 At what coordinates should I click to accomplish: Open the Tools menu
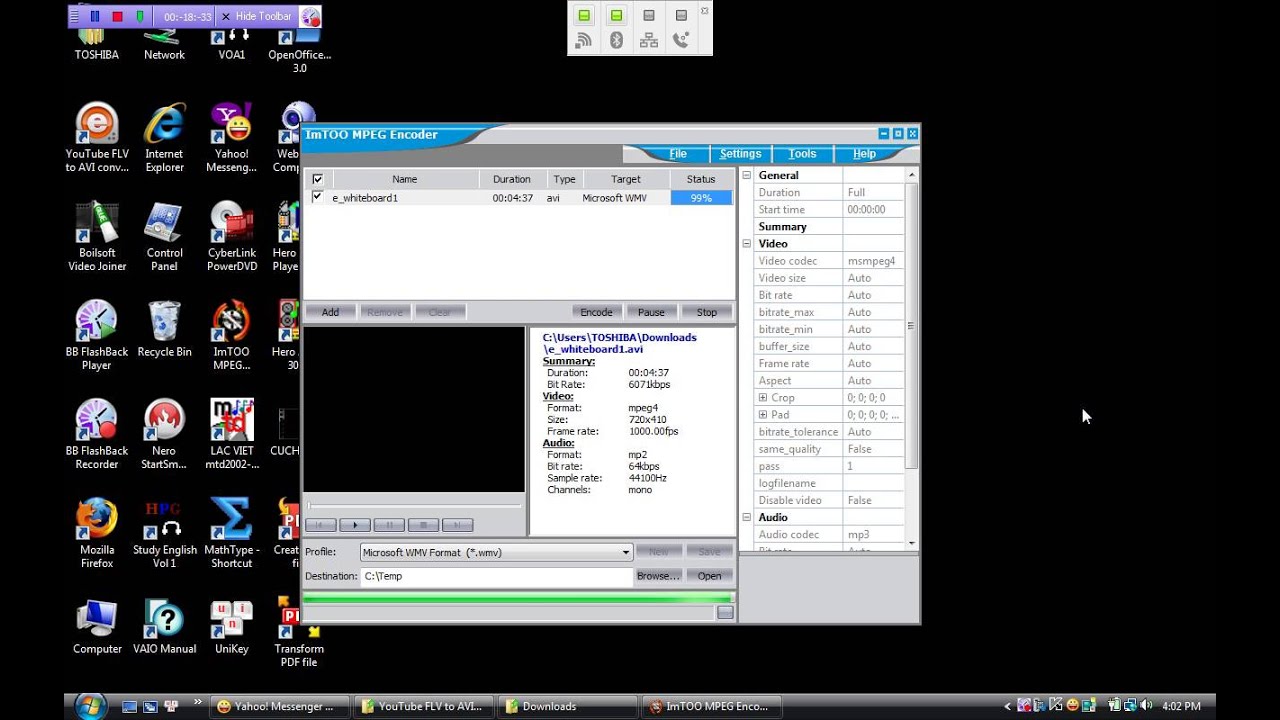click(802, 154)
